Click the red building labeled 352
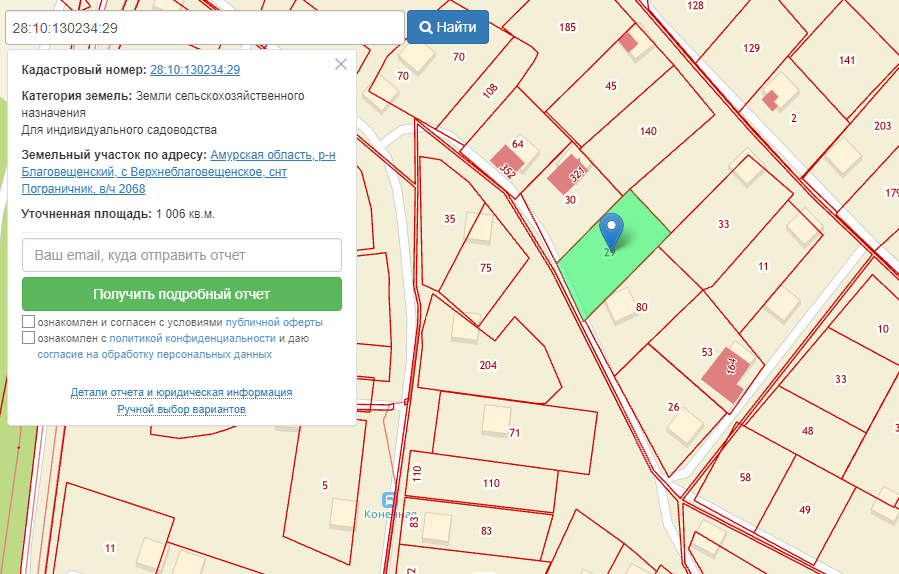This screenshot has height=574, width=899. click(505, 163)
